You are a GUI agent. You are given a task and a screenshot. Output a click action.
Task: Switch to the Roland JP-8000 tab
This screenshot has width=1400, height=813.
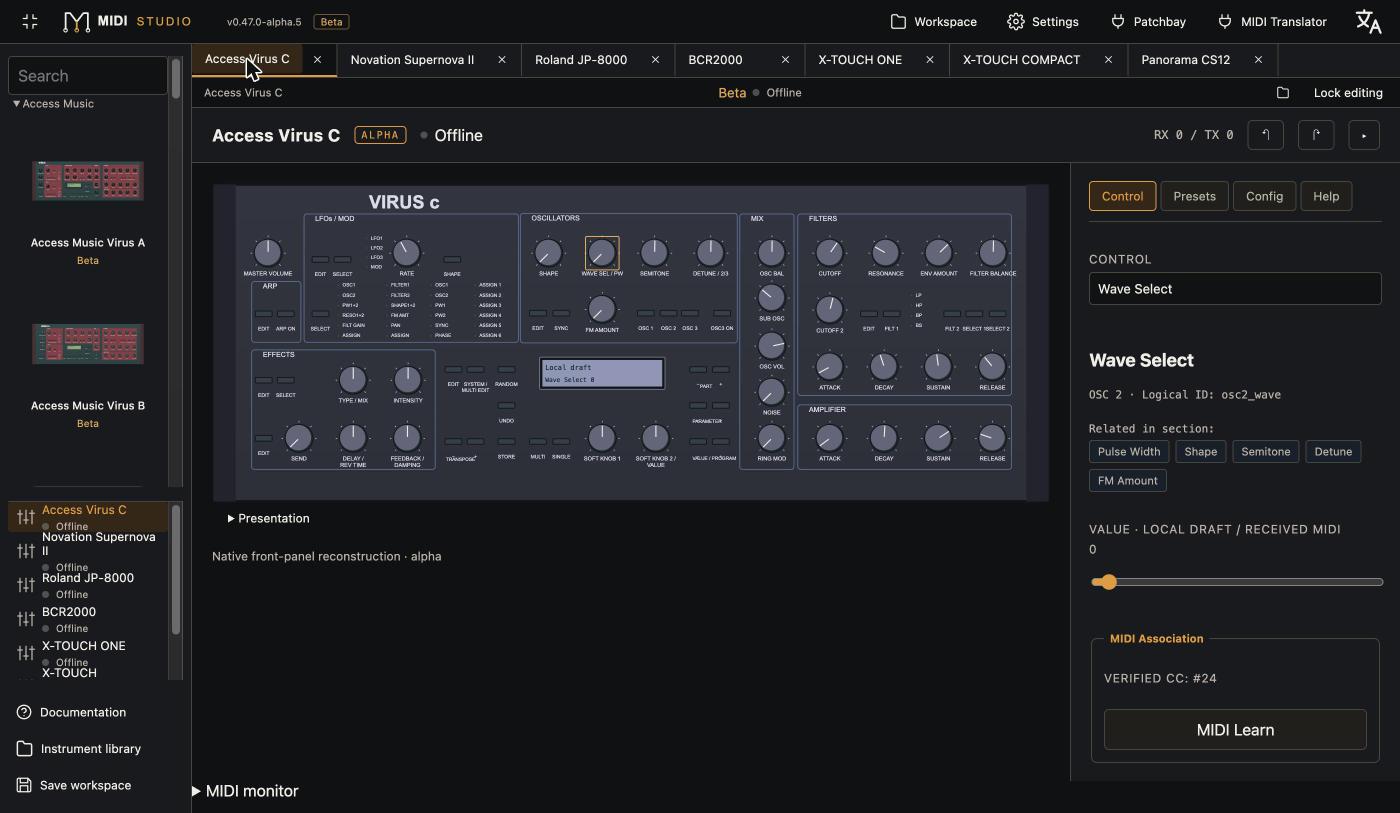pyautogui.click(x=581, y=60)
